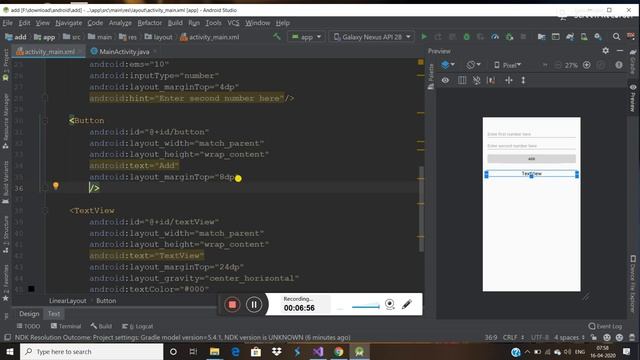Open the preview orientation dropdown
This screenshot has width=640, height=360.
click(473, 64)
